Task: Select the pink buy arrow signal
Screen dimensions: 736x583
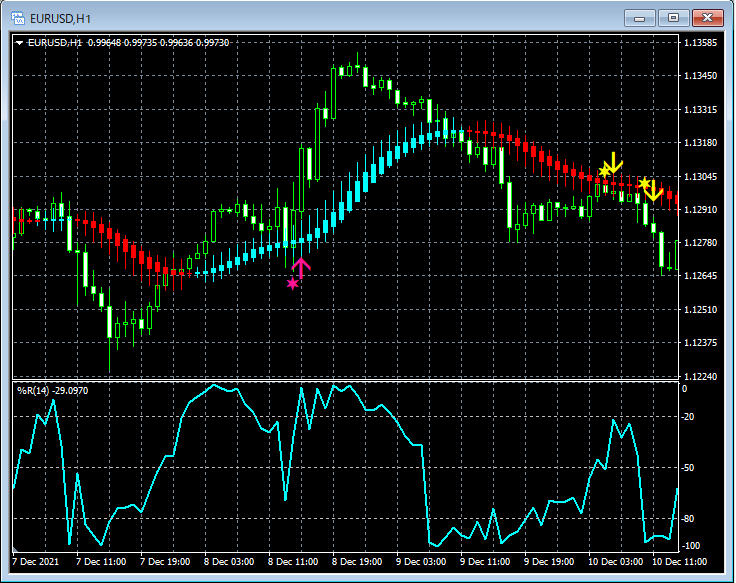Action: click(301, 268)
